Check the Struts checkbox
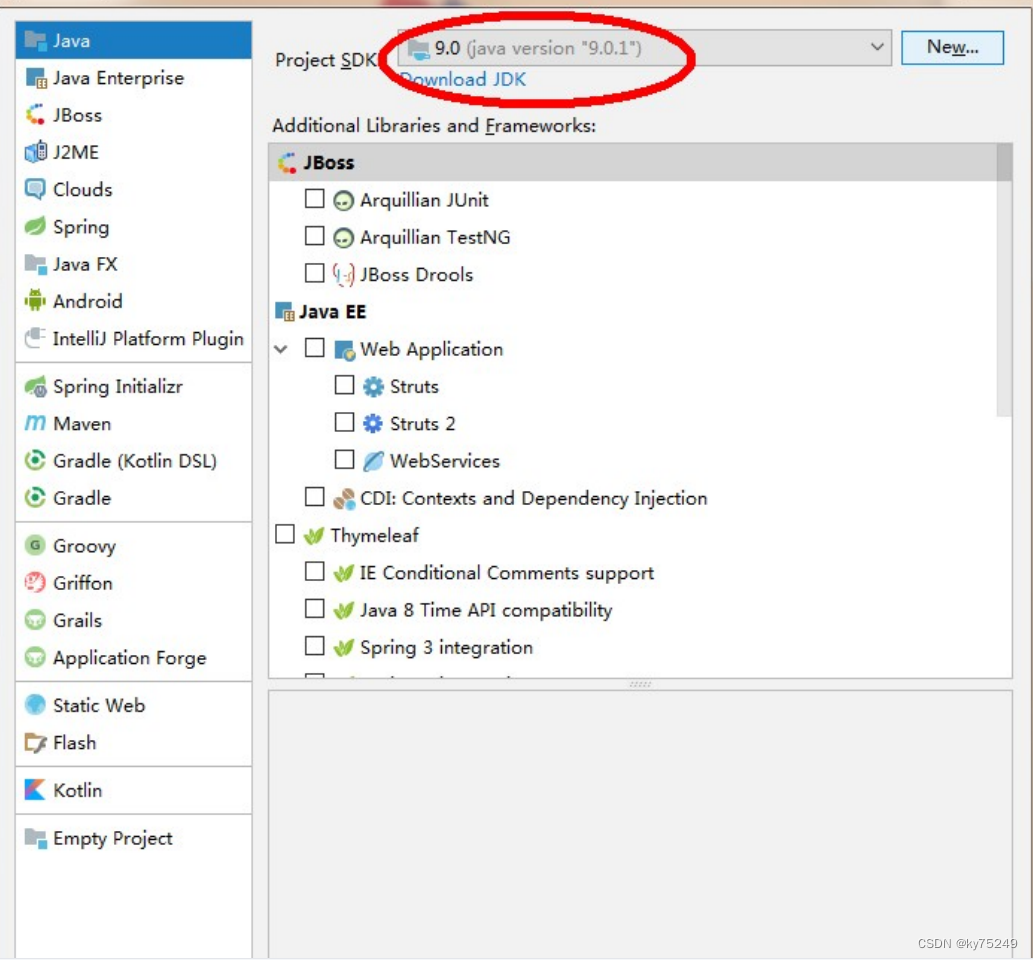This screenshot has width=1033, height=960. pos(345,385)
